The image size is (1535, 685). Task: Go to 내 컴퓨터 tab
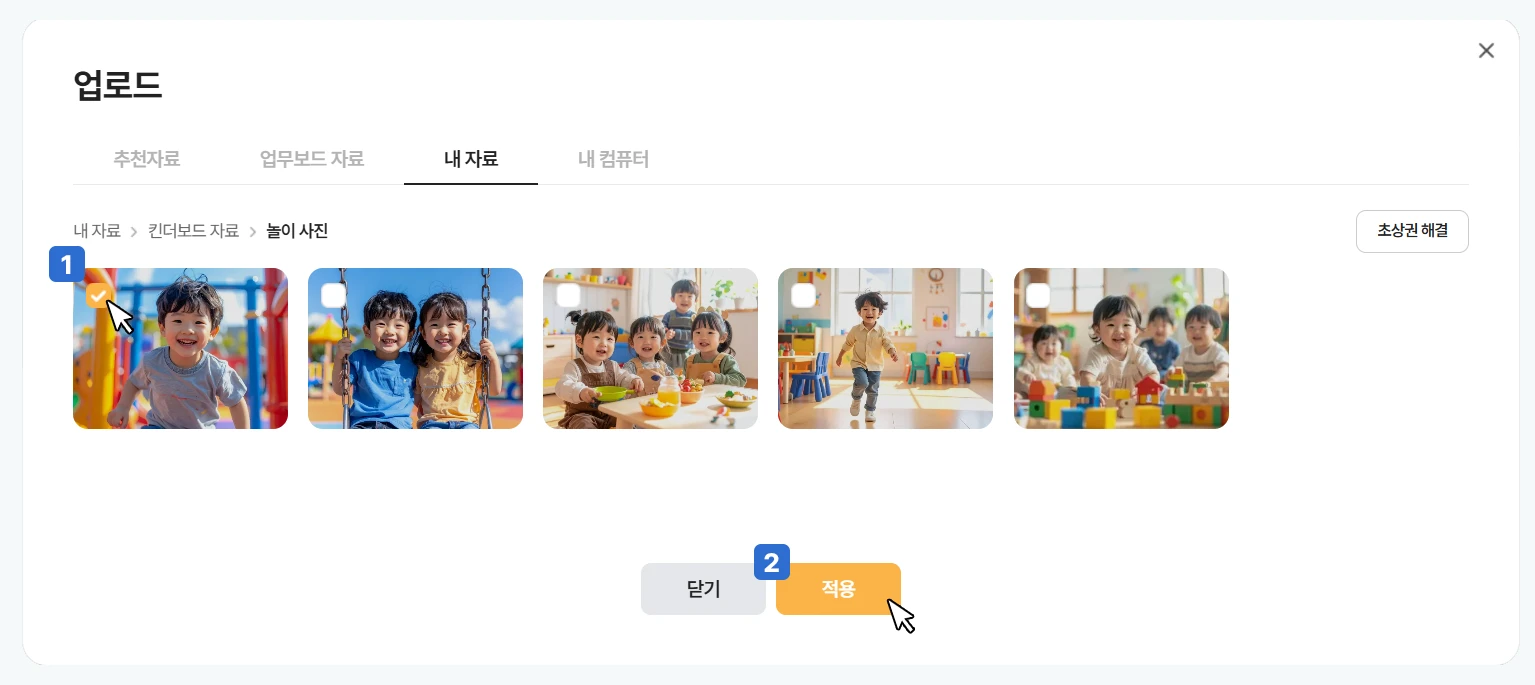coord(614,159)
